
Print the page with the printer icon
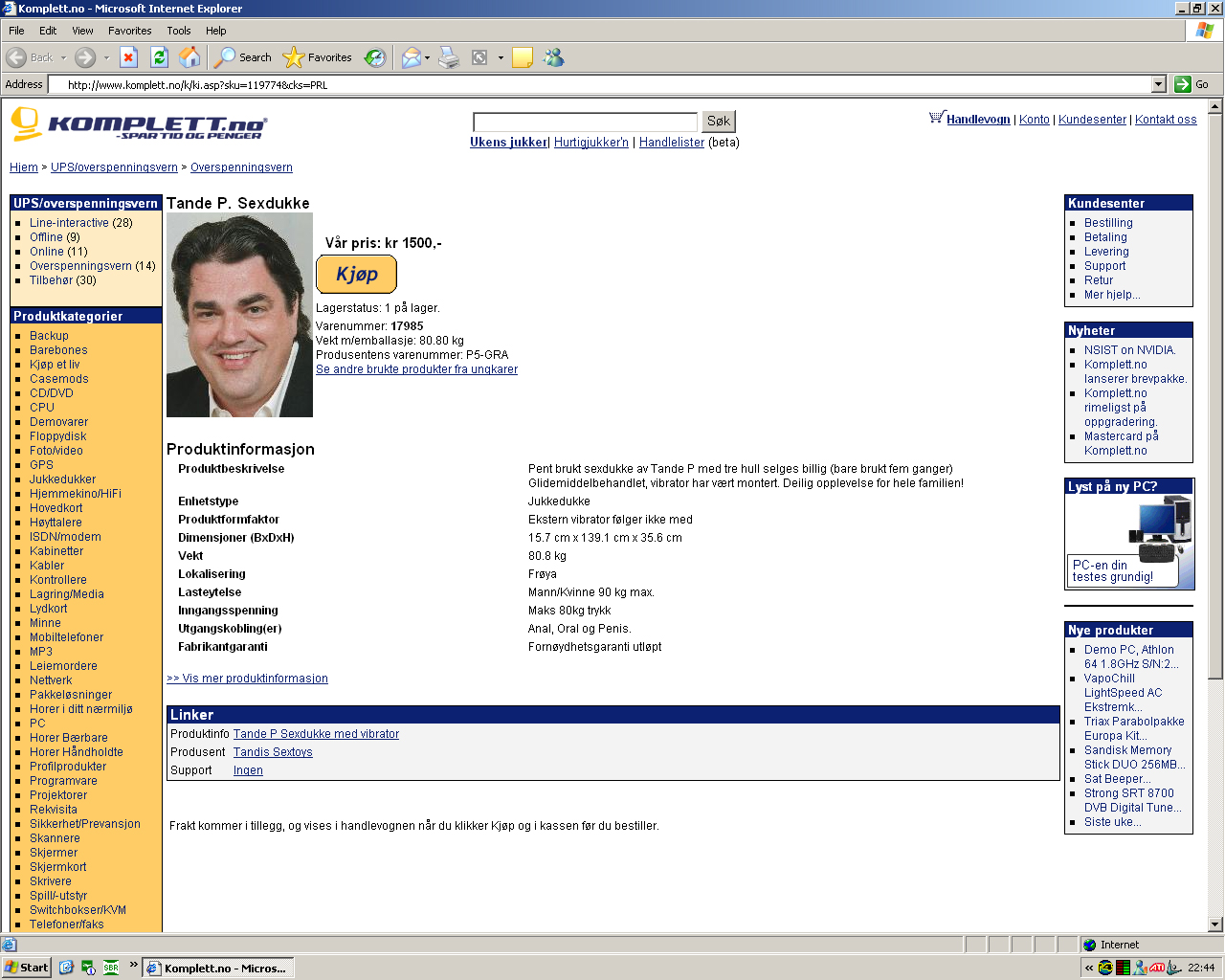449,57
